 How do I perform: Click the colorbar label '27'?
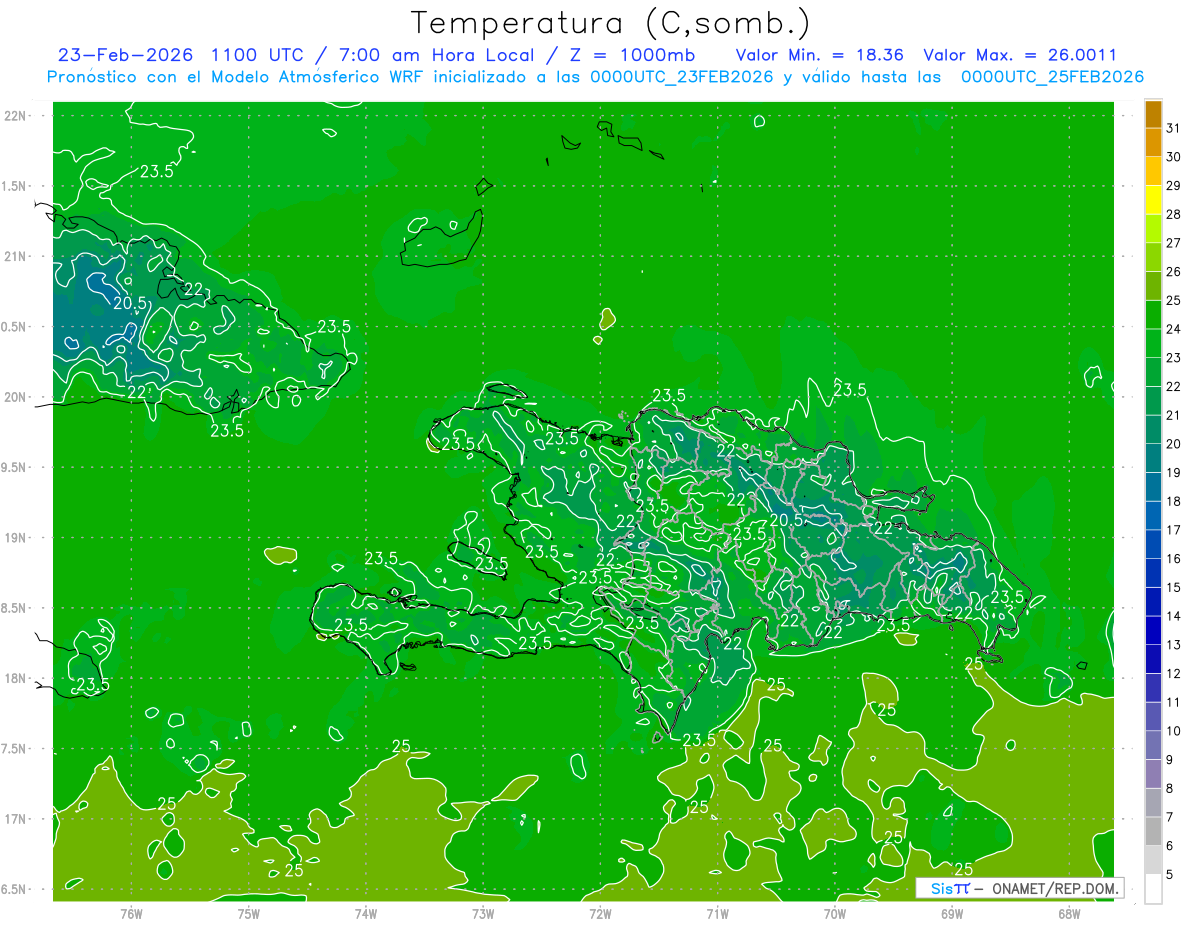(x=1174, y=243)
